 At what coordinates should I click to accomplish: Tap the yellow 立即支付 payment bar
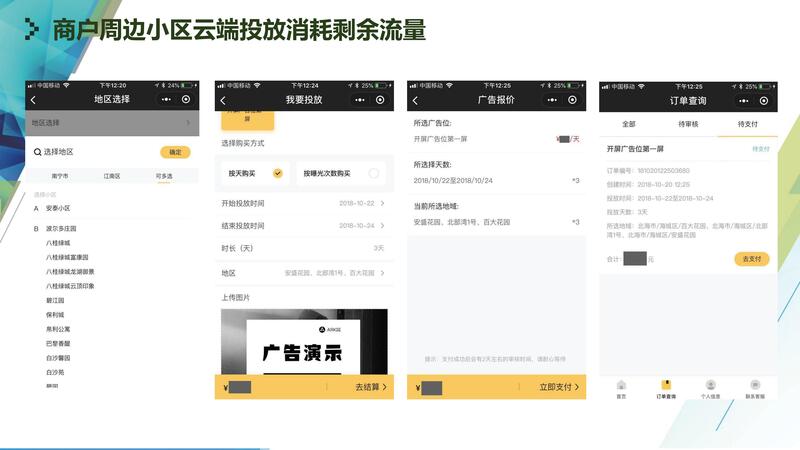[x=498, y=386]
